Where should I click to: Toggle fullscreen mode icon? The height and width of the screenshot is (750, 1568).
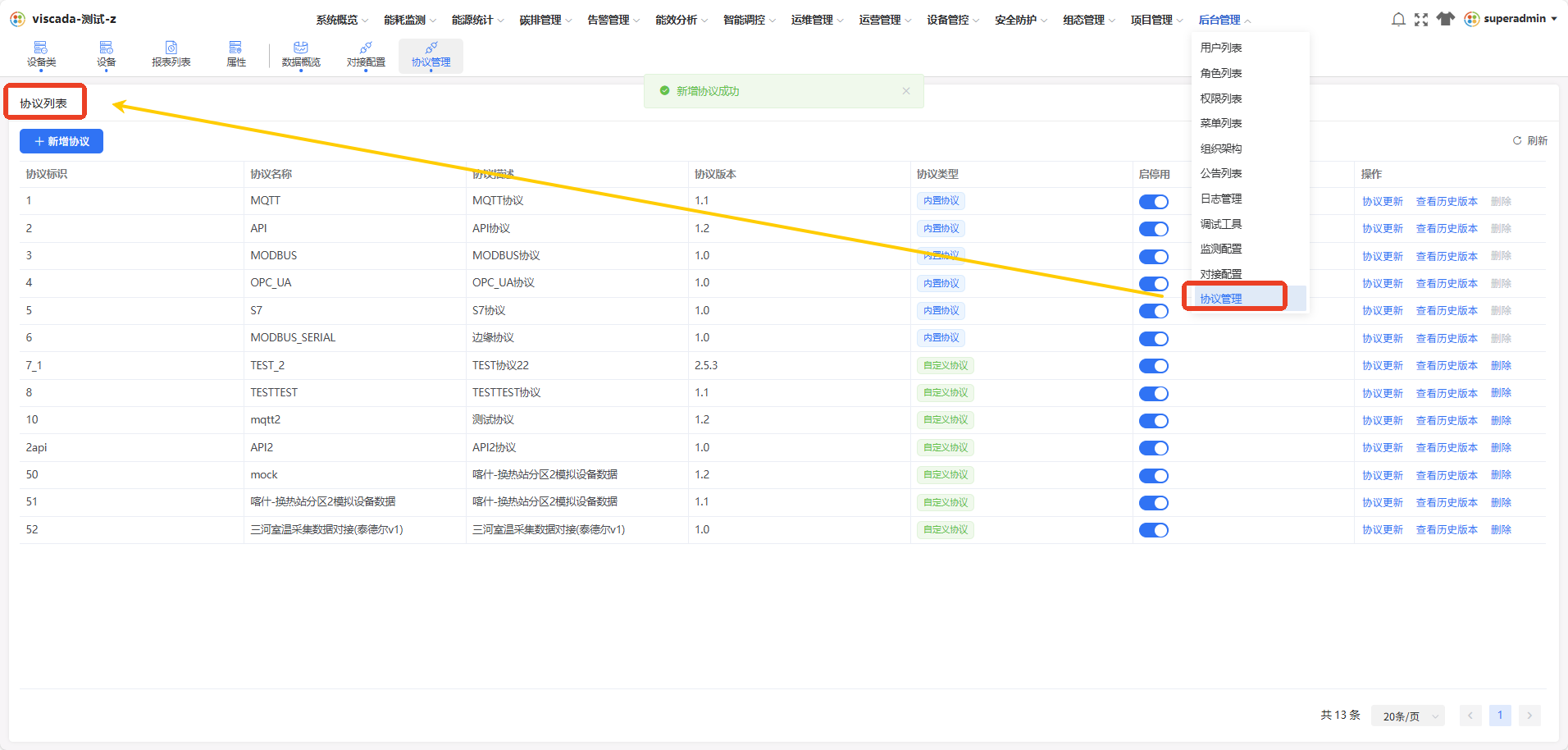1421,19
